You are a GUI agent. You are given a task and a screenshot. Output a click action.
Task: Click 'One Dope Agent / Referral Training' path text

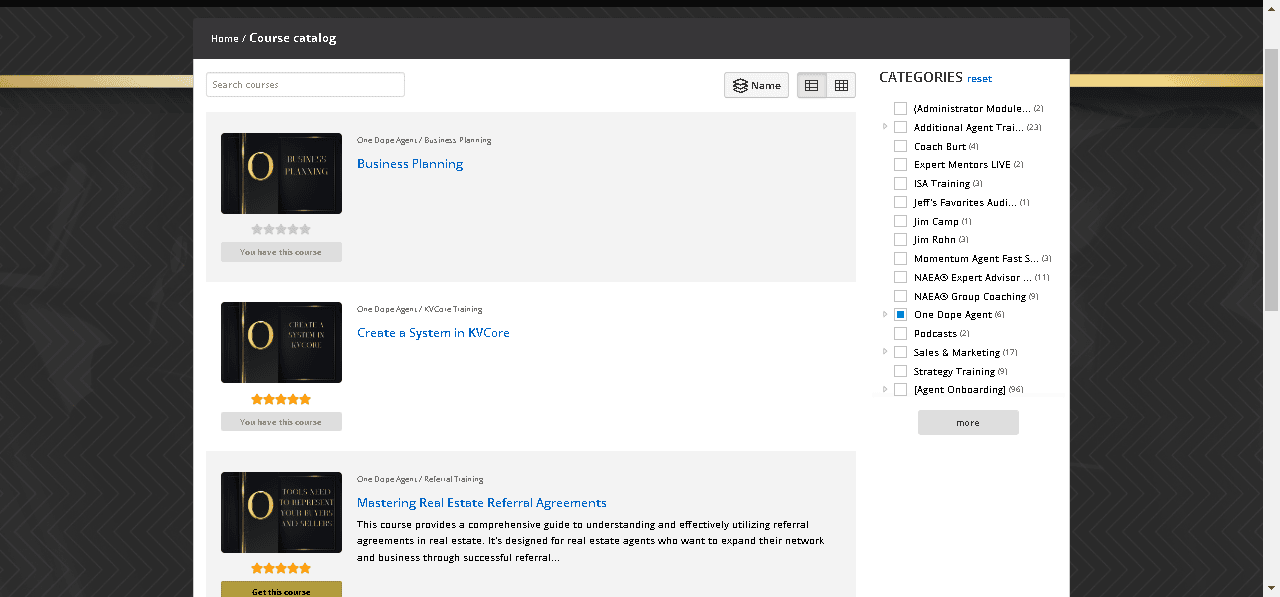tap(420, 480)
